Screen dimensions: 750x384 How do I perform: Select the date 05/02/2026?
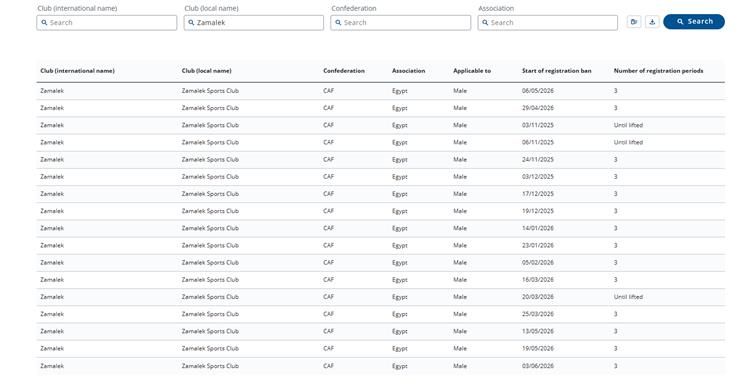click(538, 263)
